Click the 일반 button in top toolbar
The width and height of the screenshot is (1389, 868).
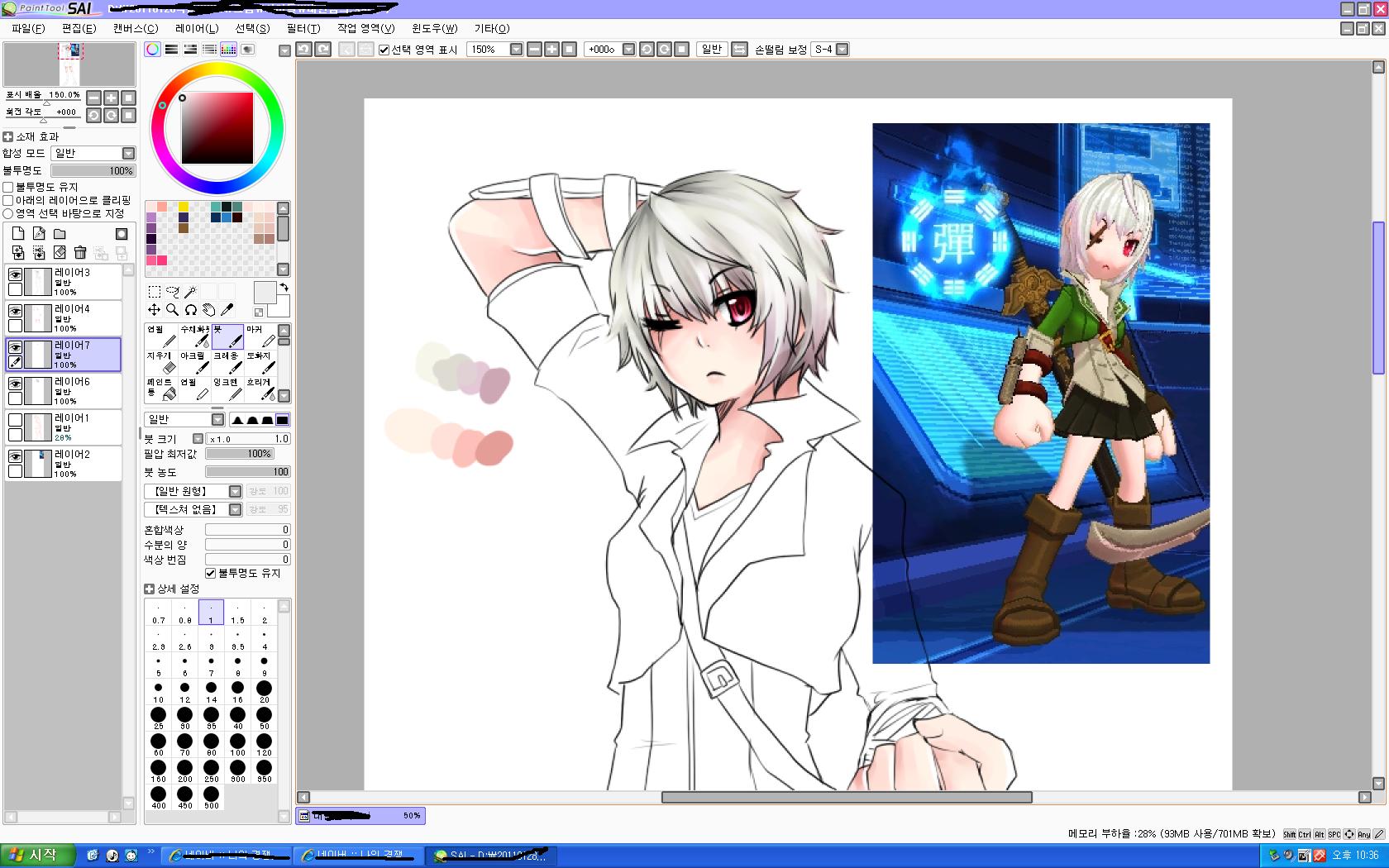coord(712,49)
